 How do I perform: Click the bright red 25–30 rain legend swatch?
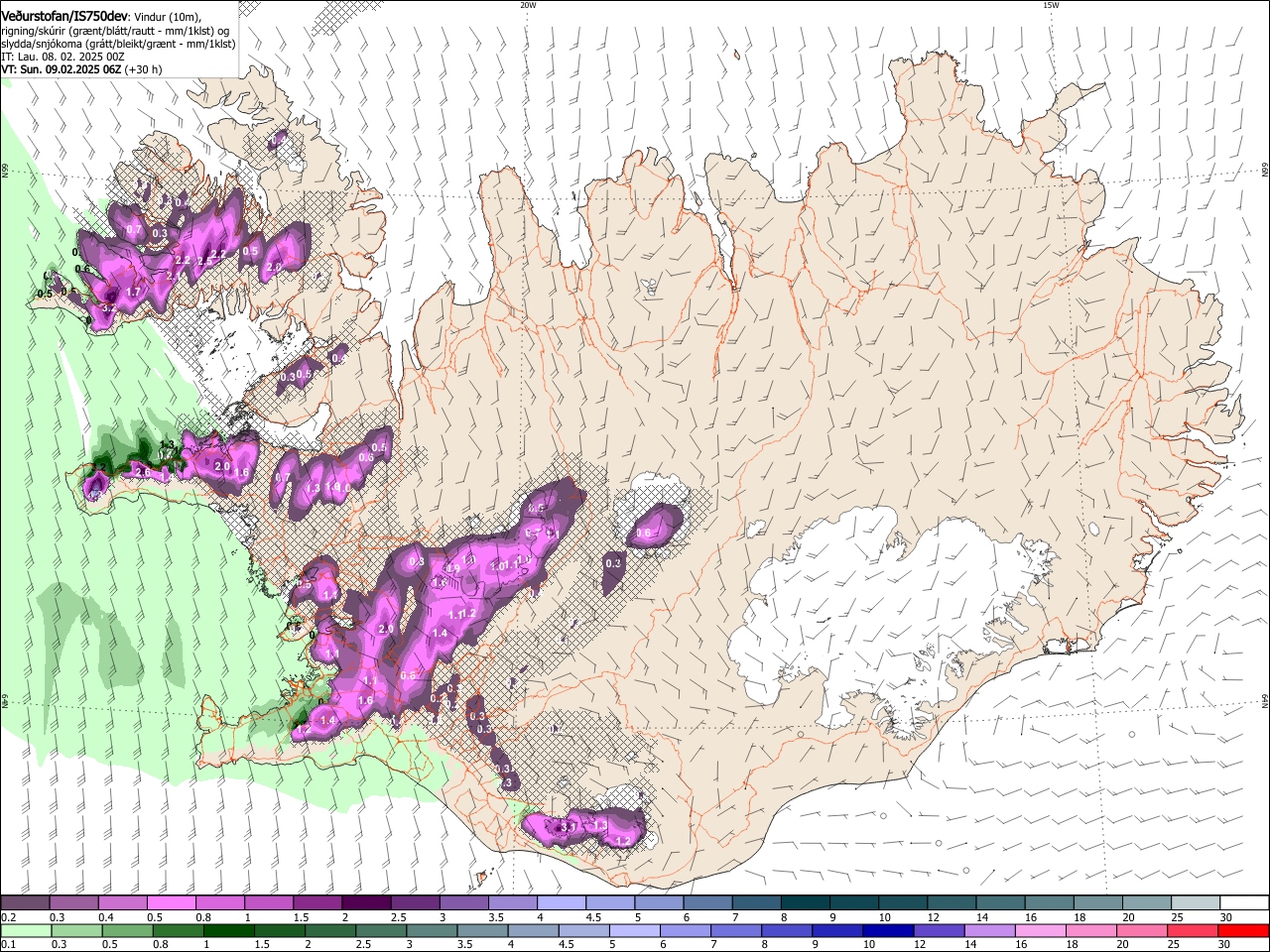pyautogui.click(x=1245, y=930)
